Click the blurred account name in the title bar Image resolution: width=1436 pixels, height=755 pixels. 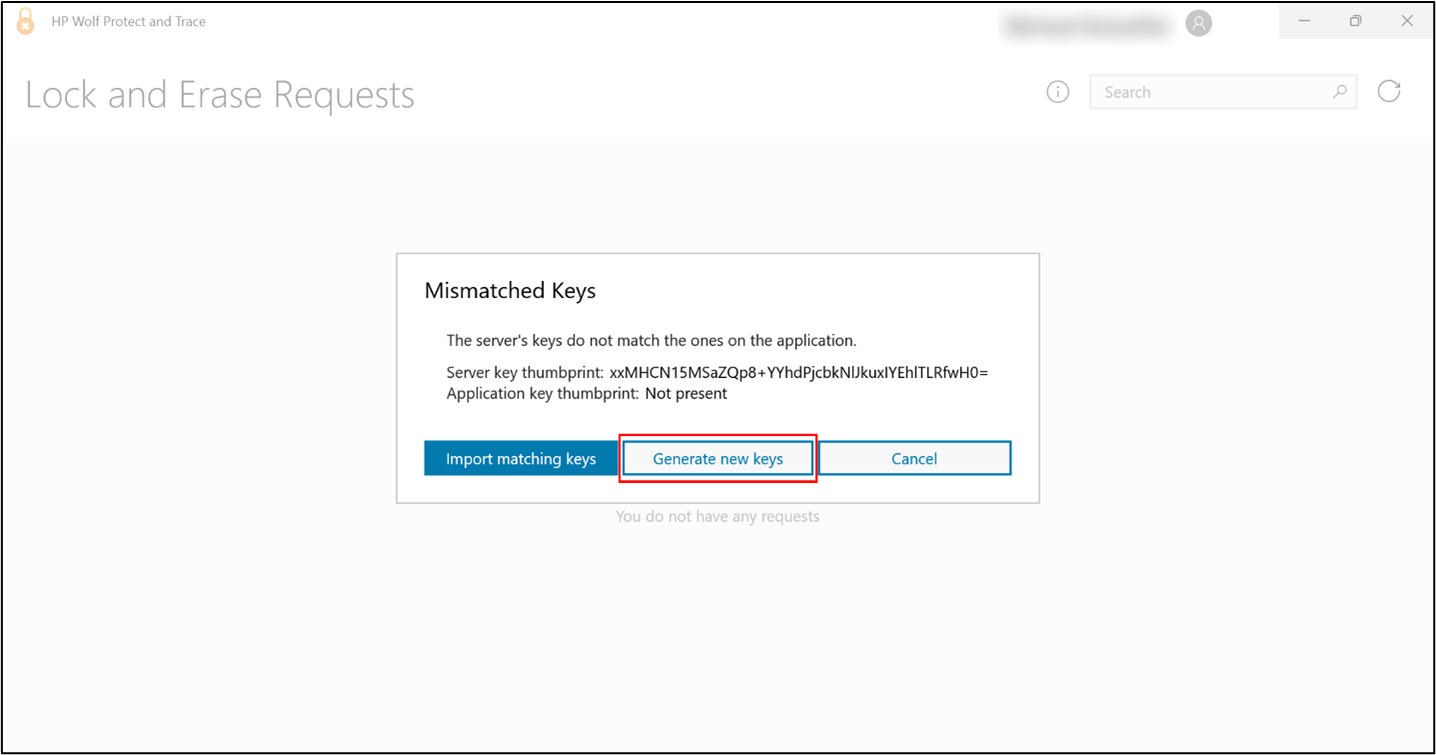(x=1088, y=27)
